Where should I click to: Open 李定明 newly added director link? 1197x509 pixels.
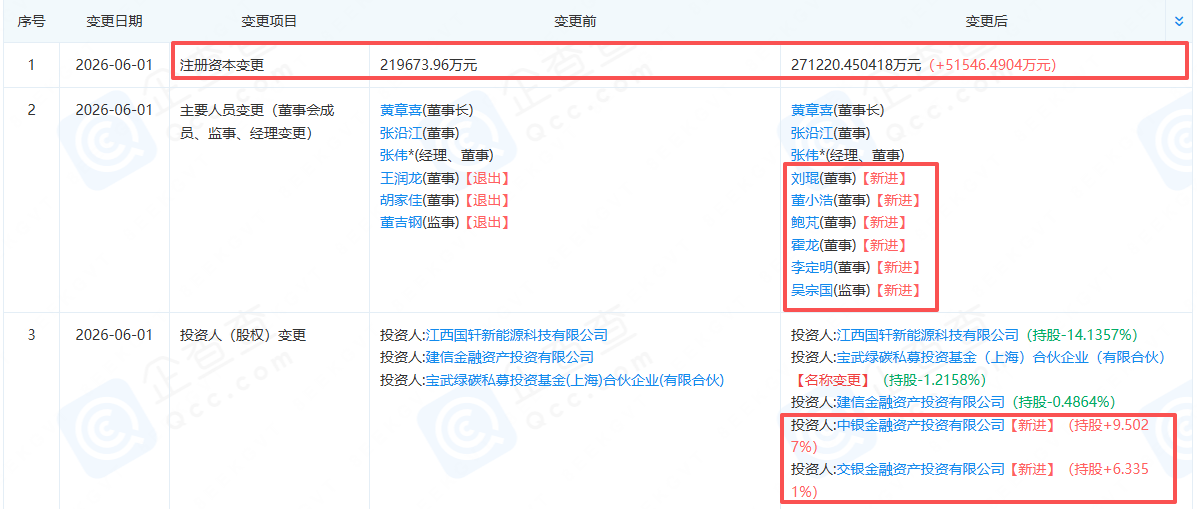pos(811,267)
